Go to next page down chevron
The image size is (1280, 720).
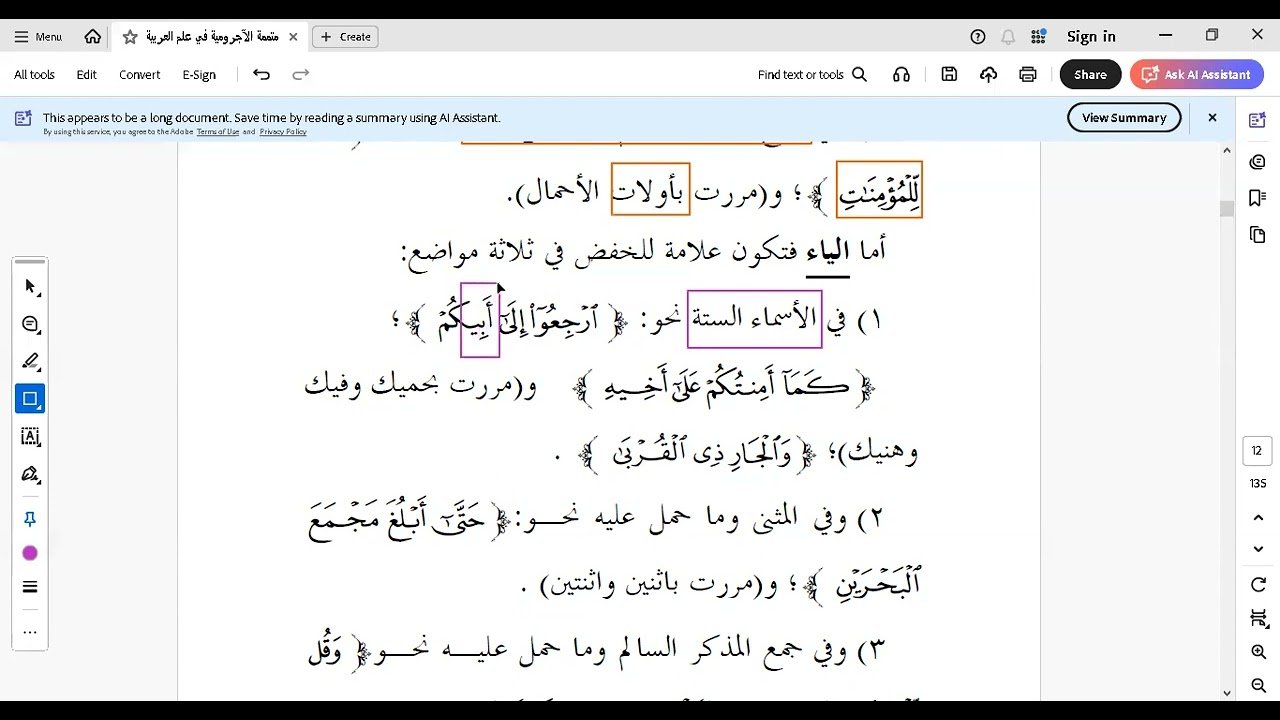click(x=1258, y=549)
